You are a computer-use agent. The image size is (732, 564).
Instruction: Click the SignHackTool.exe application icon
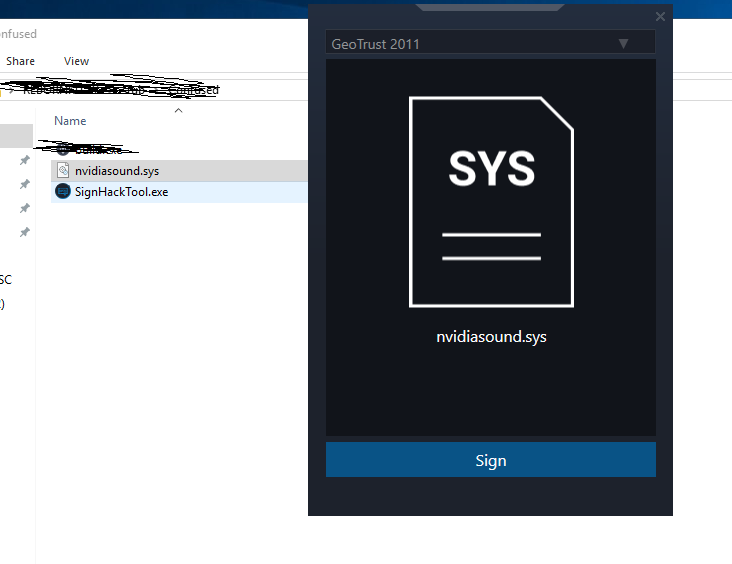[63, 191]
